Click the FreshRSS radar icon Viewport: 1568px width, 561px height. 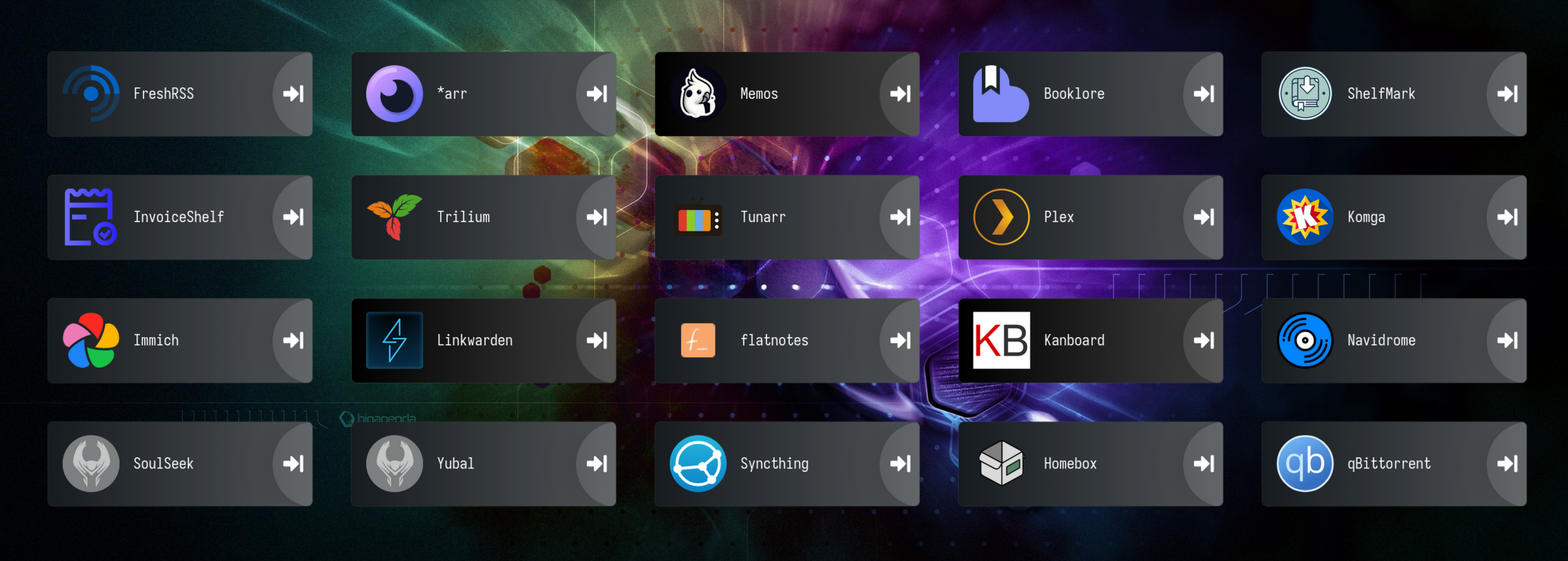[91, 94]
